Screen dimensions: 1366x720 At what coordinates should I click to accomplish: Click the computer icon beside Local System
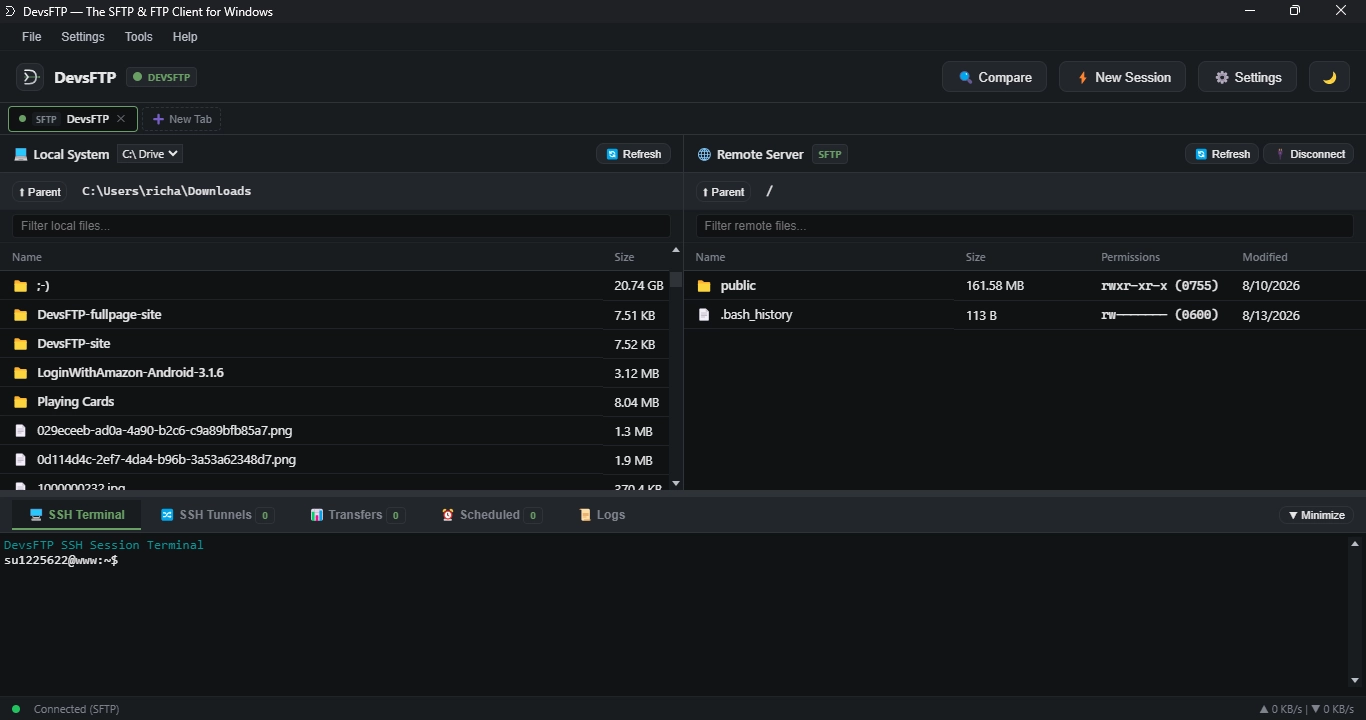(20, 155)
